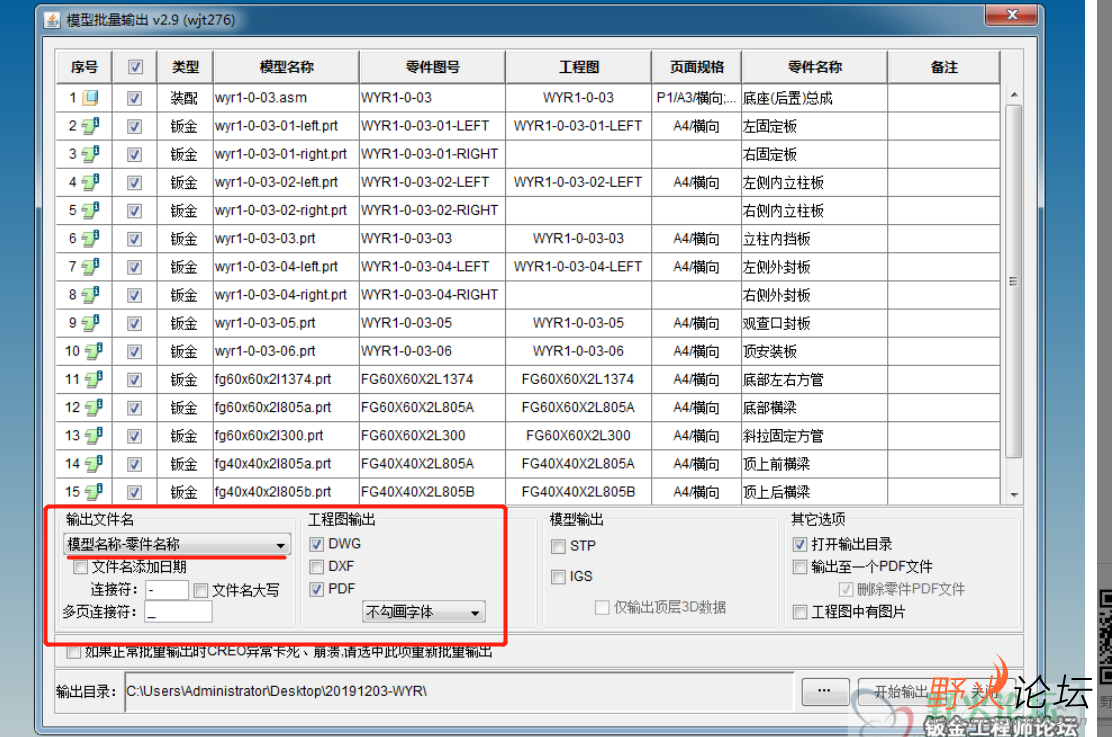Uncheck the checkbox for fg60x60x2l1374.prt
The image size is (1112, 737).
click(x=134, y=379)
